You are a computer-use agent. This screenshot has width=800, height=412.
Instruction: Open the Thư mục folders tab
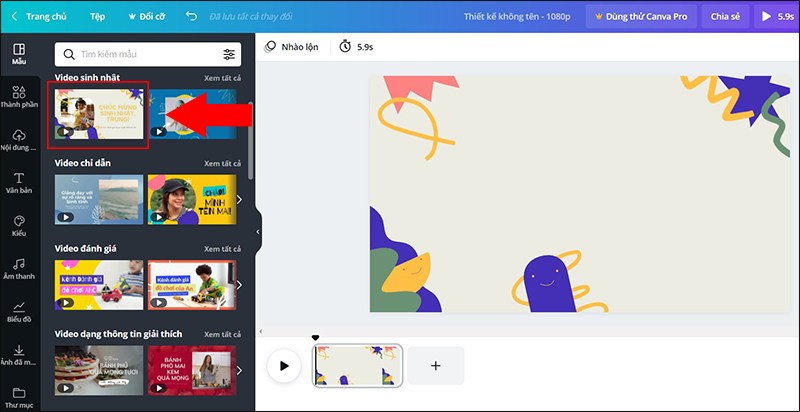[19, 397]
